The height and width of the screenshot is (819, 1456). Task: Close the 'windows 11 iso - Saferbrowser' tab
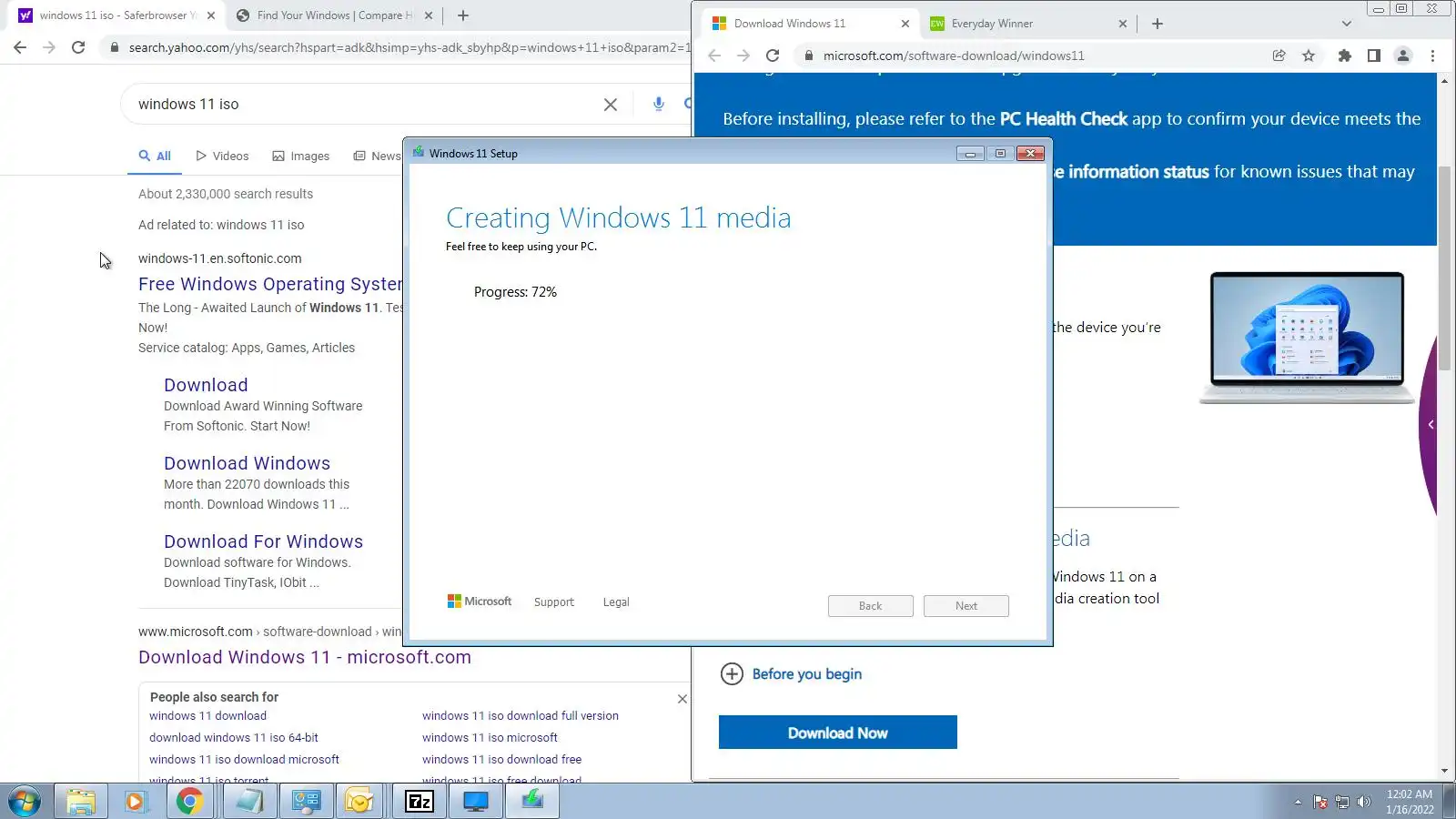pyautogui.click(x=211, y=15)
